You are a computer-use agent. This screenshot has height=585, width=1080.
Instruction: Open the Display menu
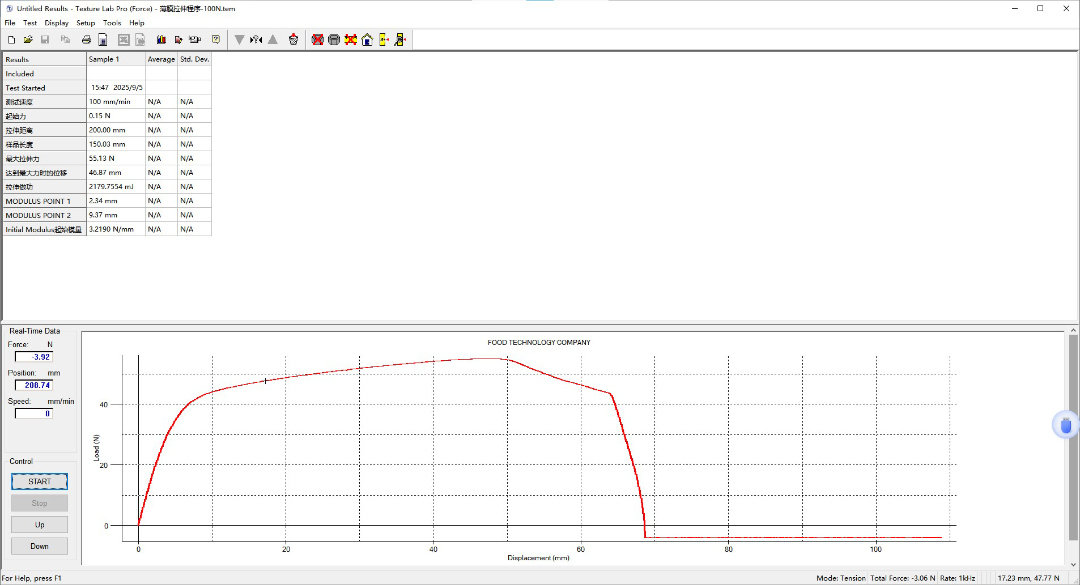pyautogui.click(x=56, y=23)
